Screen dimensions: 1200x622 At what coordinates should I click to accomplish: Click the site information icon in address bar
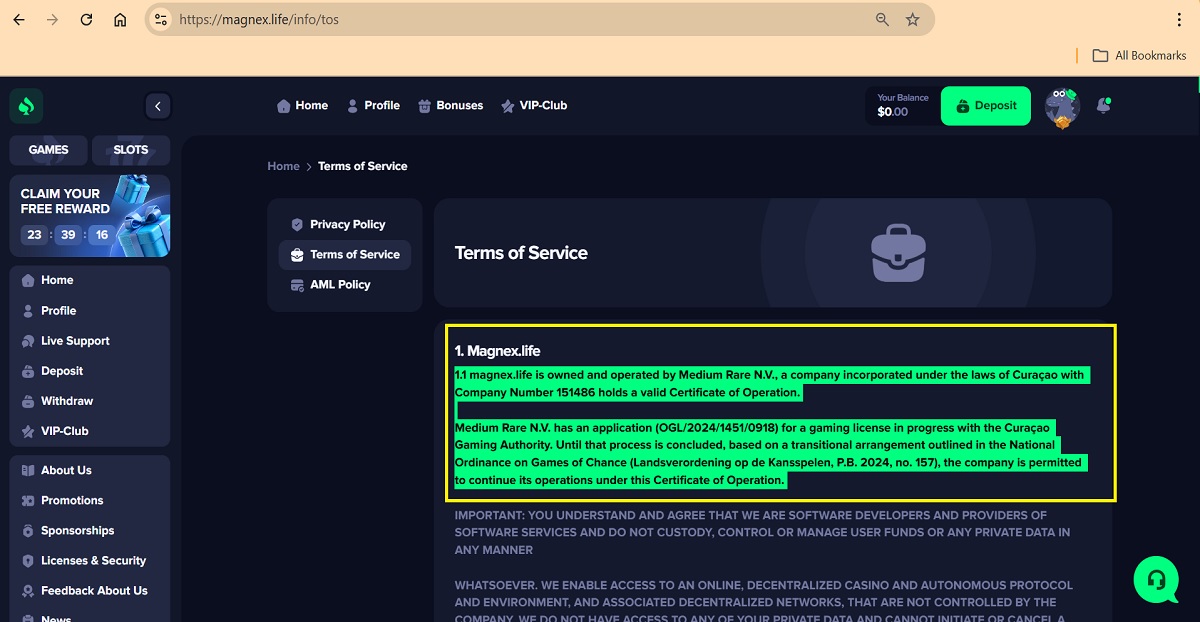click(162, 19)
